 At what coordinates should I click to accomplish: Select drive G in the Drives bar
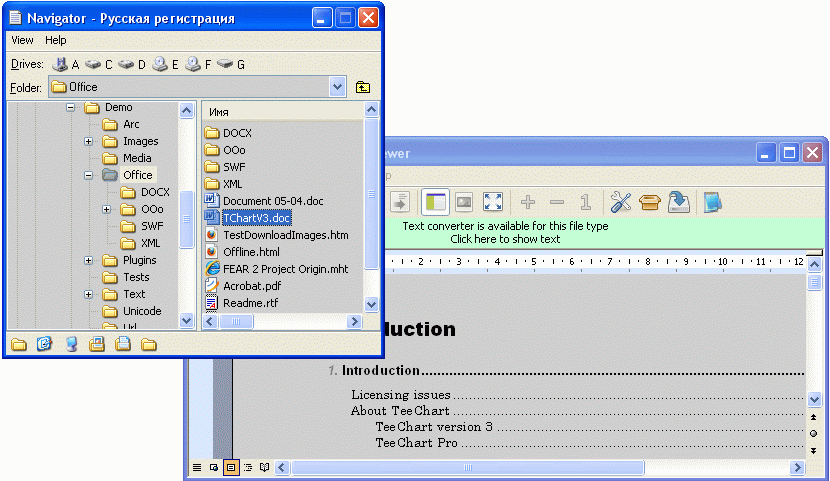tap(231, 65)
